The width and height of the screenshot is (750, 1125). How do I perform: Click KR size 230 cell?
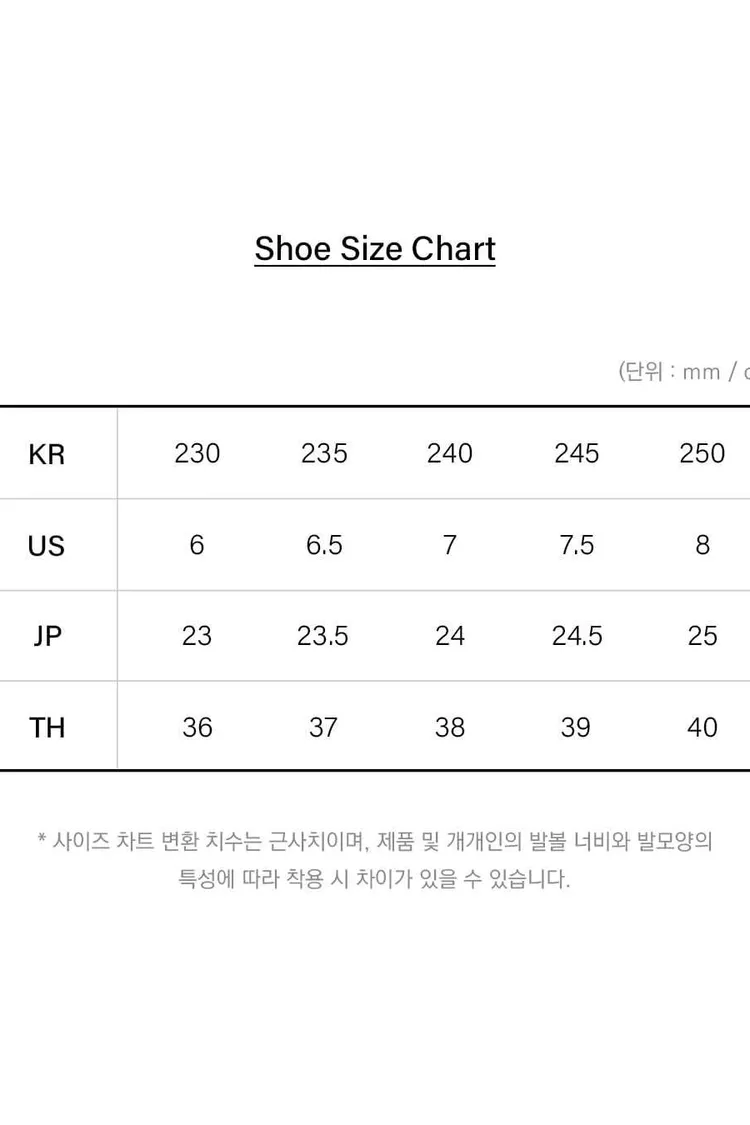(197, 453)
